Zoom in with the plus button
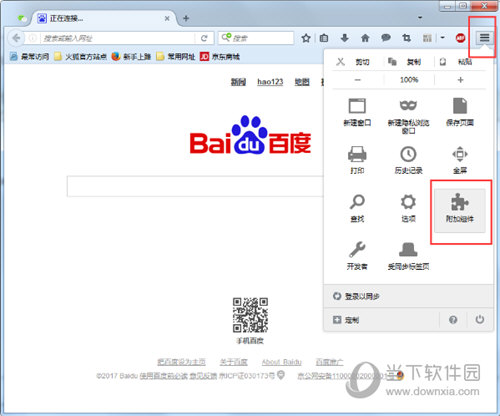The height and width of the screenshot is (416, 500). point(460,80)
